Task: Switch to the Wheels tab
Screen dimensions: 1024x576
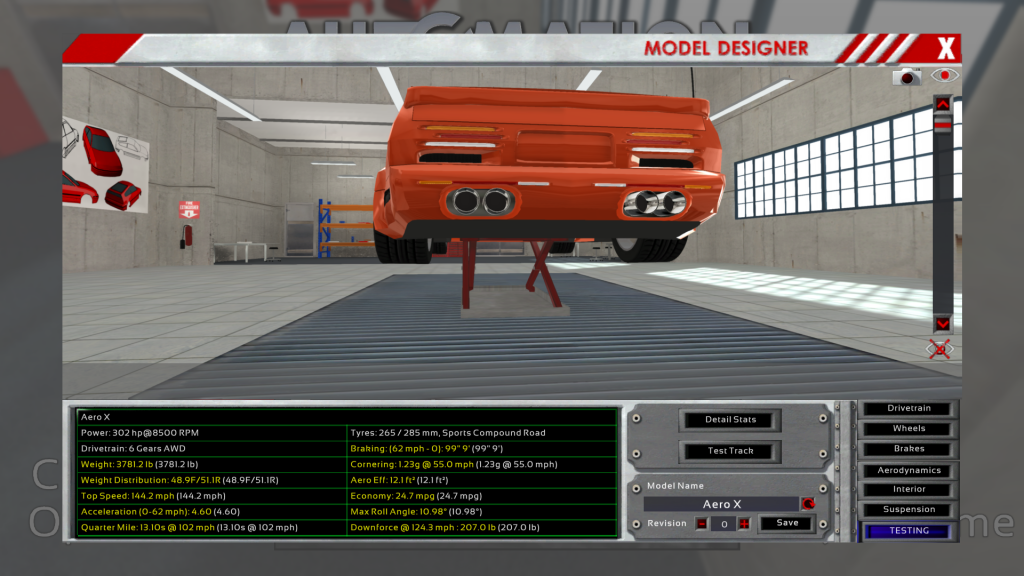Action: 908,429
